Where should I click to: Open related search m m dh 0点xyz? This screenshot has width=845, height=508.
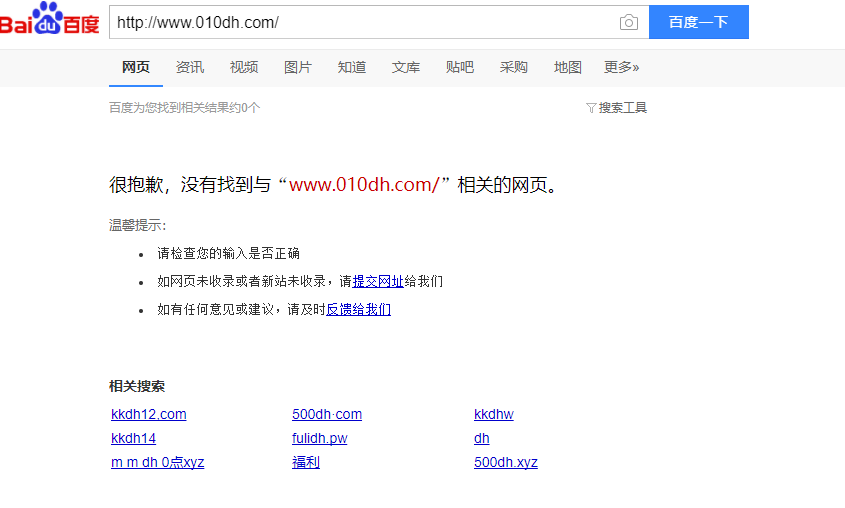[x=157, y=462]
